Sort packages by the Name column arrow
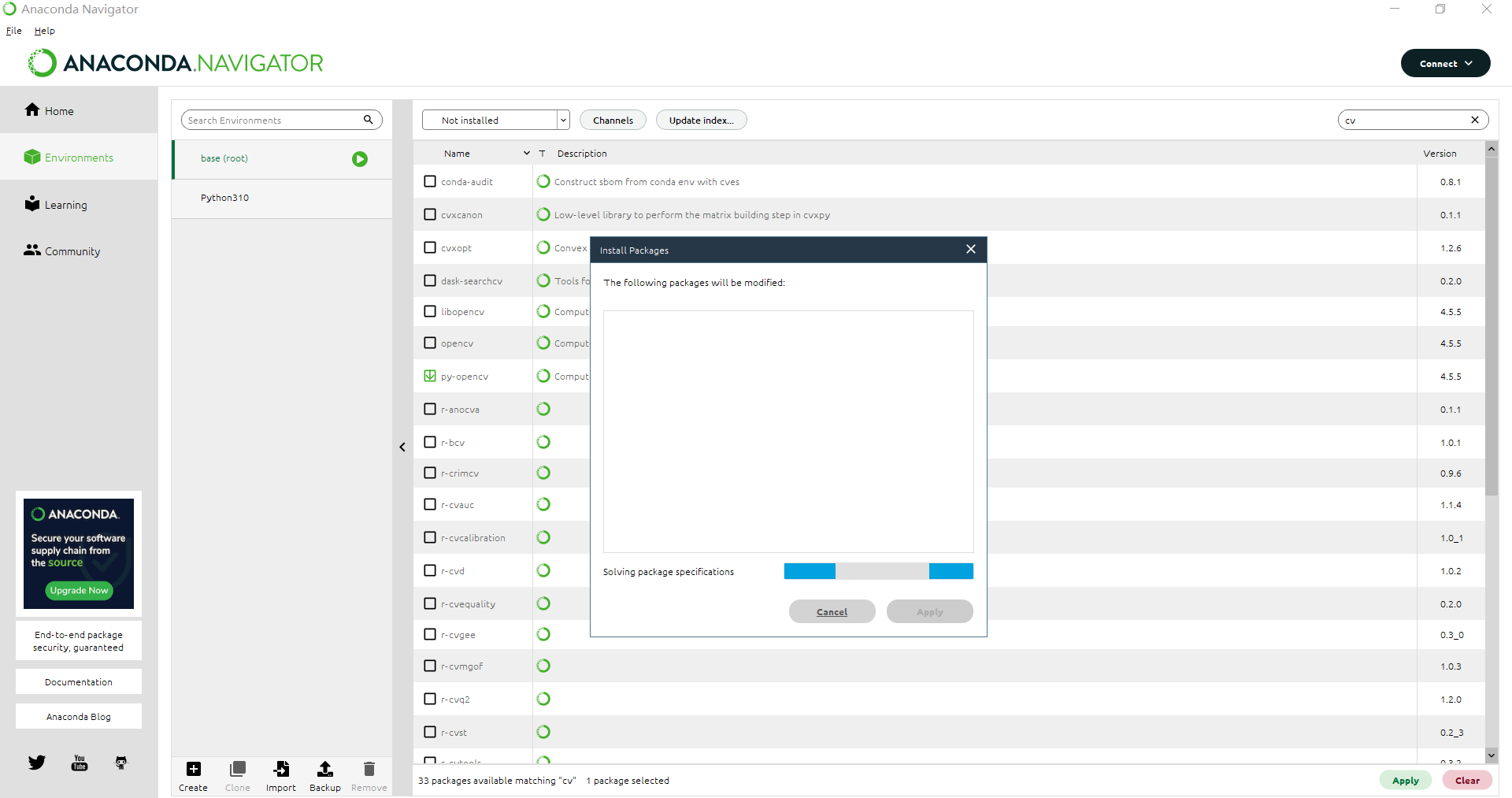The width and height of the screenshot is (1512, 798). pos(527,153)
